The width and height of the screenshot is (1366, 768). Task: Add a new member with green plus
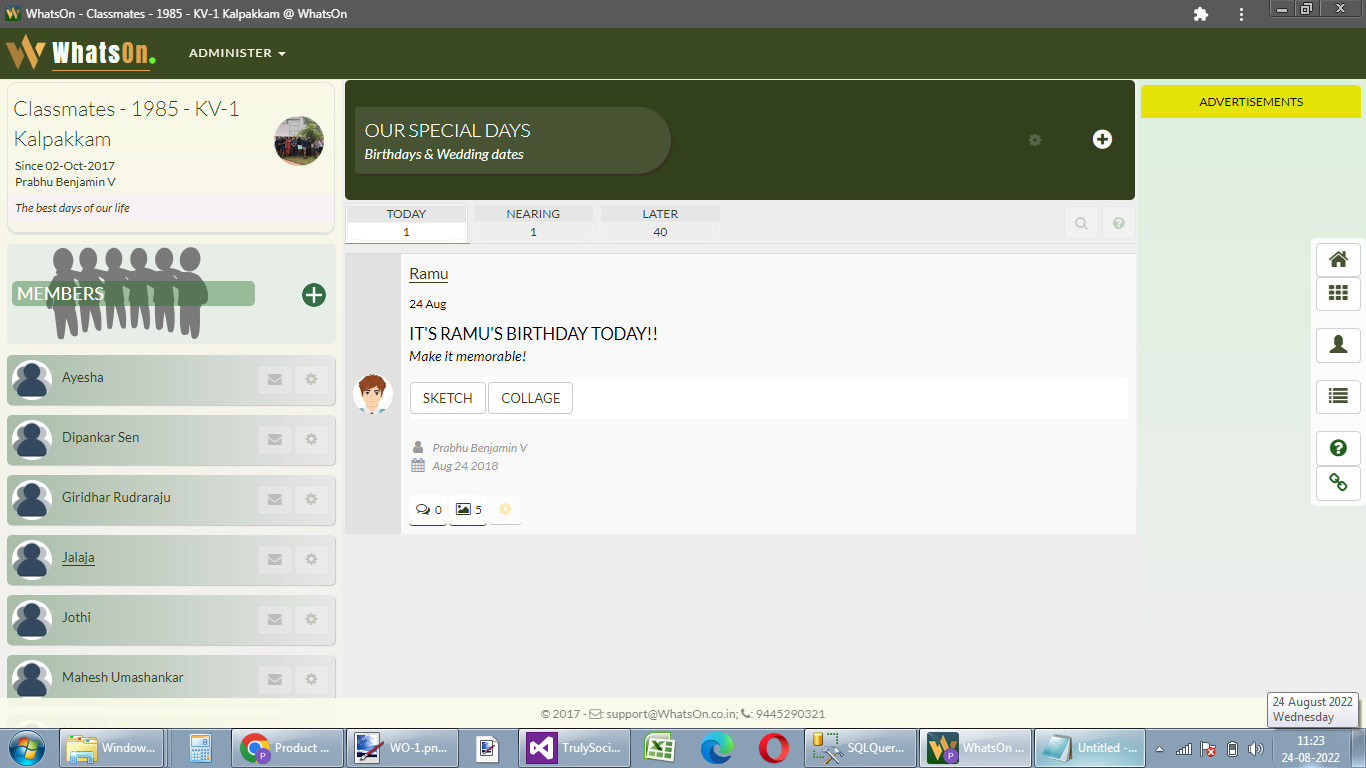(x=314, y=294)
